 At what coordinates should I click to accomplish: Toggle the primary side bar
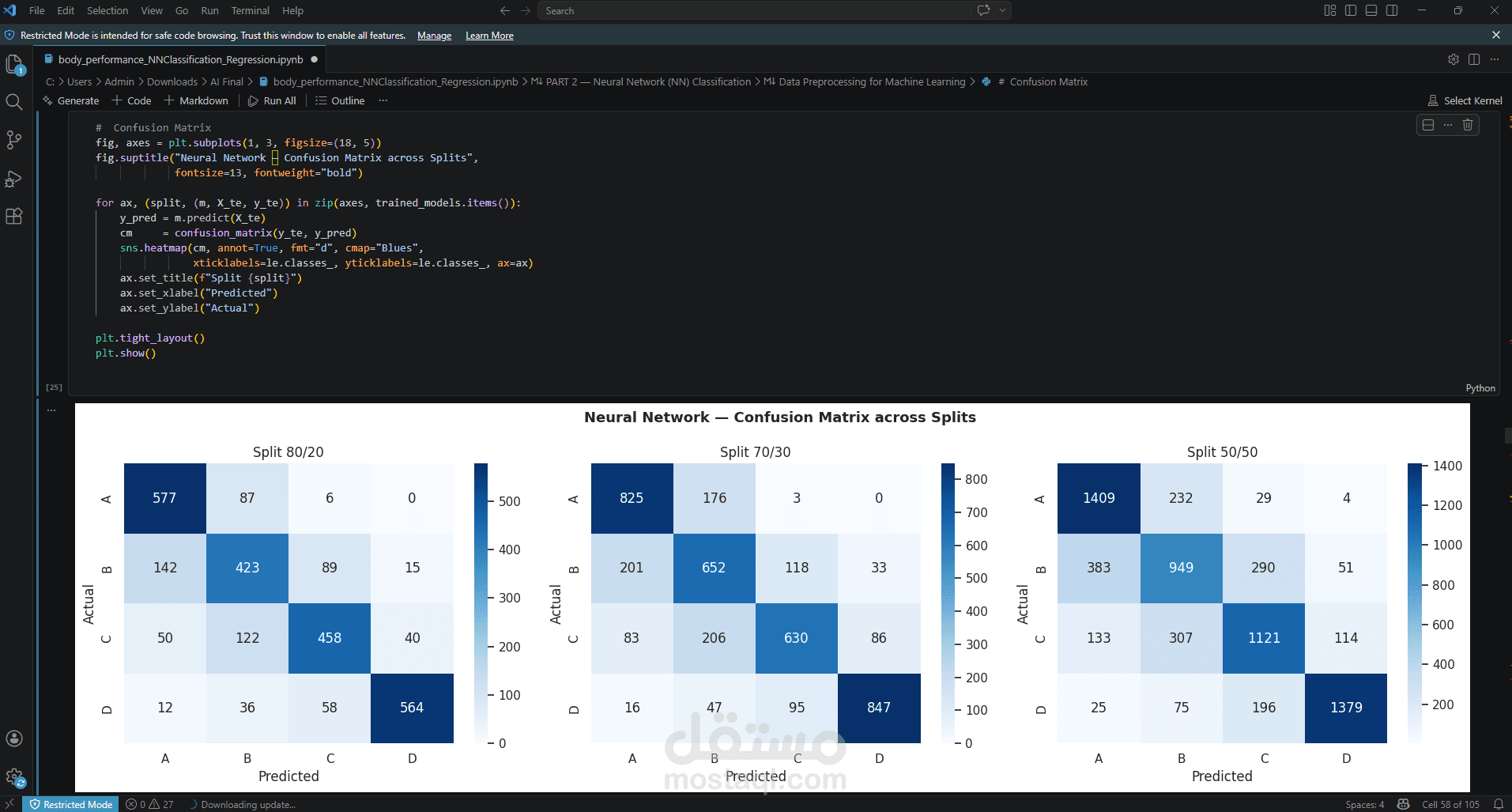tap(1351, 11)
